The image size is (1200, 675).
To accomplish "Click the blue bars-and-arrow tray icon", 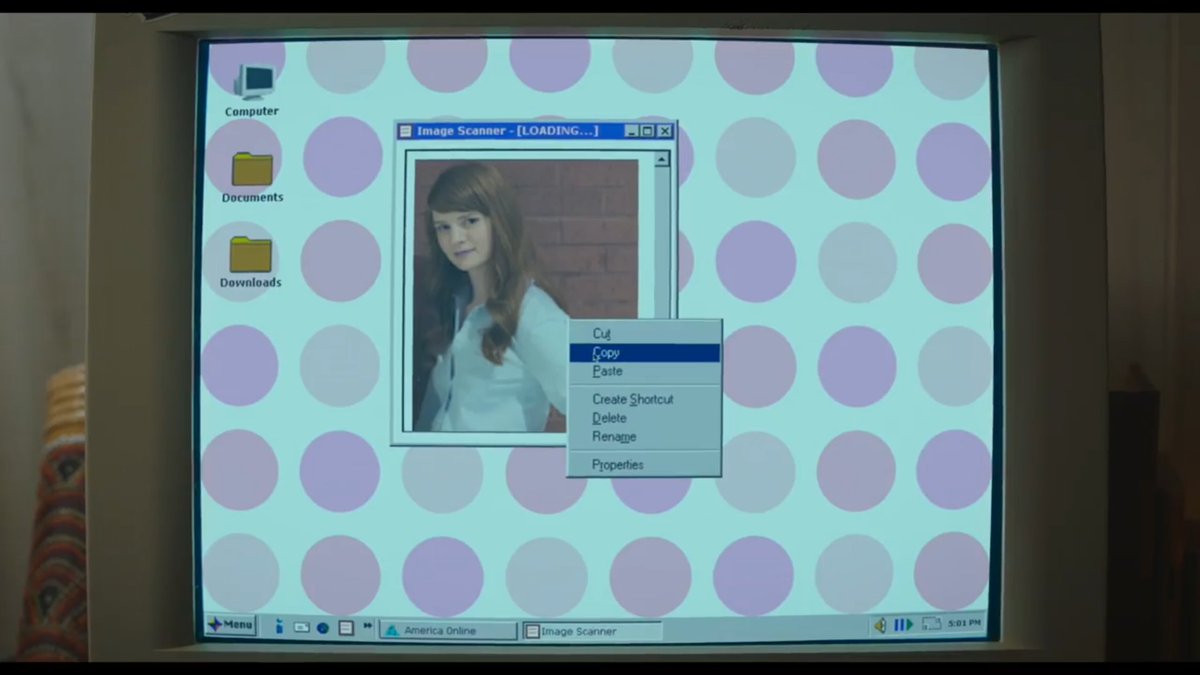I will (904, 625).
